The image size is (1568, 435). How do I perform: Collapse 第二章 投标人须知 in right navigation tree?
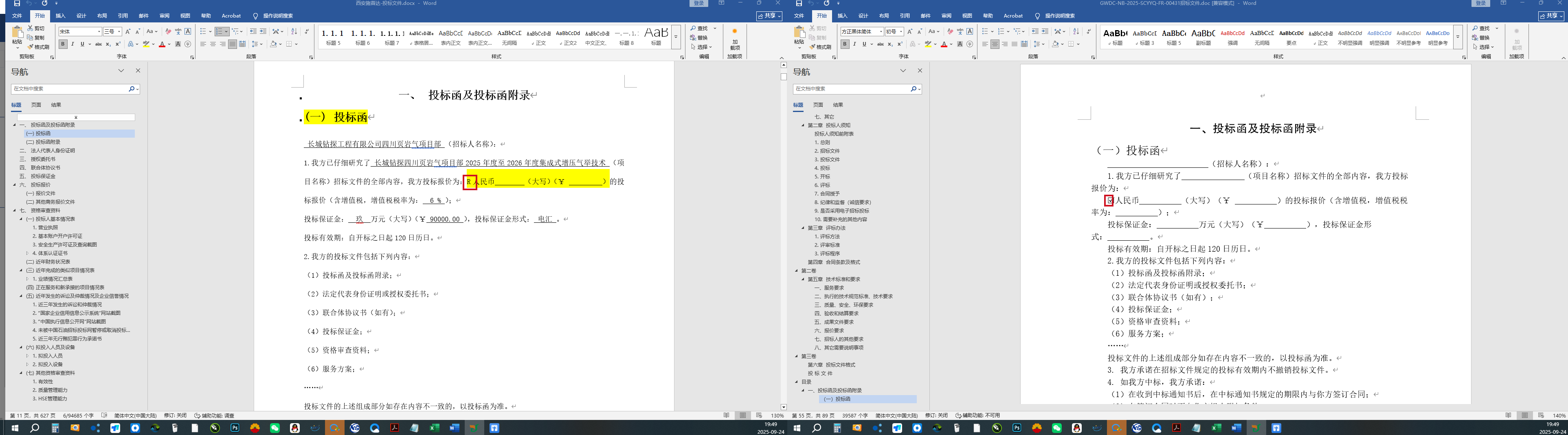tap(803, 125)
